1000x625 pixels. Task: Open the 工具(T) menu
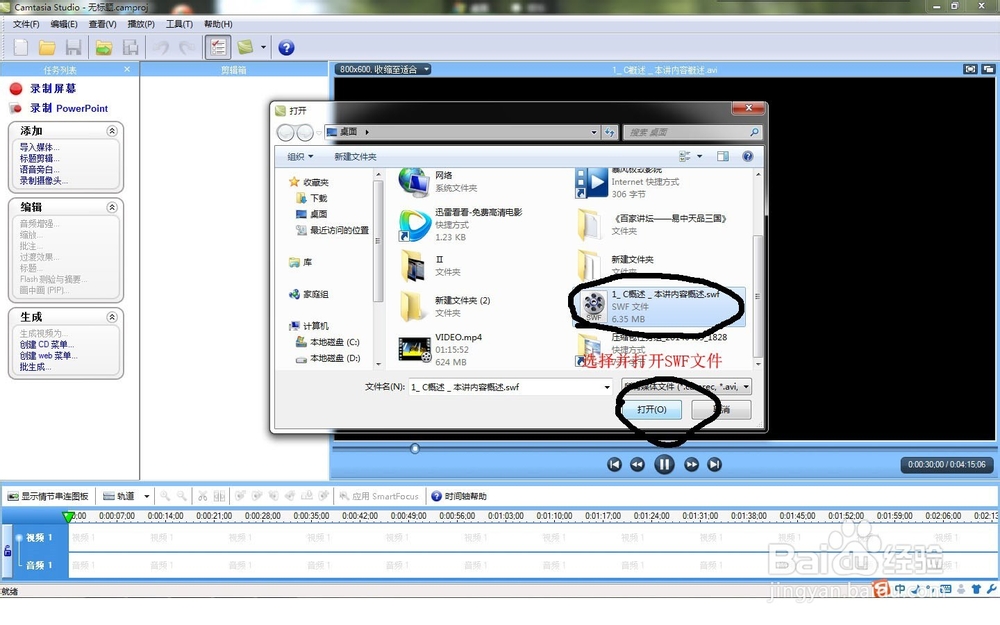(179, 24)
